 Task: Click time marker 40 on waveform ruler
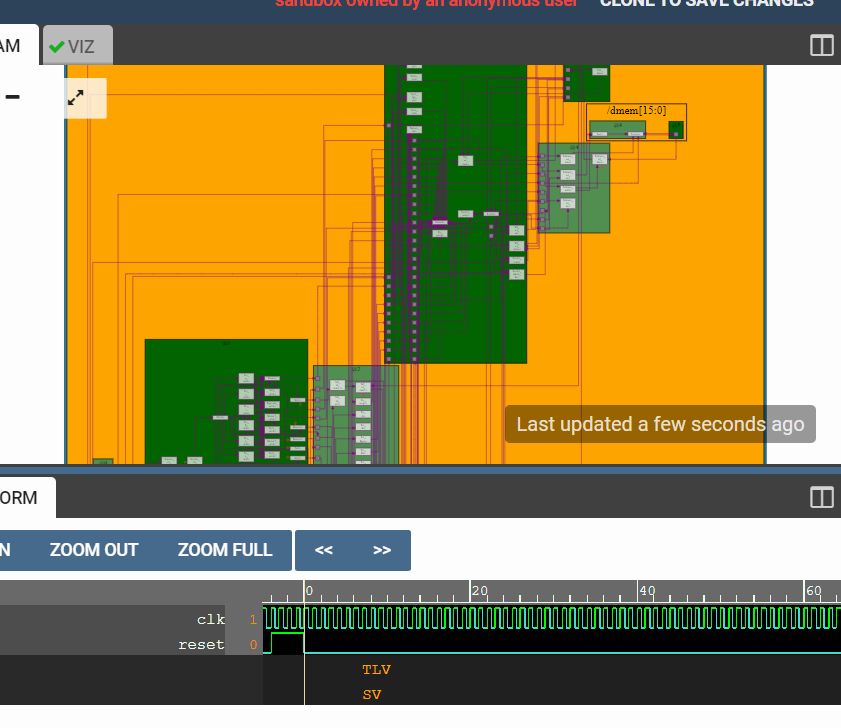[647, 591]
